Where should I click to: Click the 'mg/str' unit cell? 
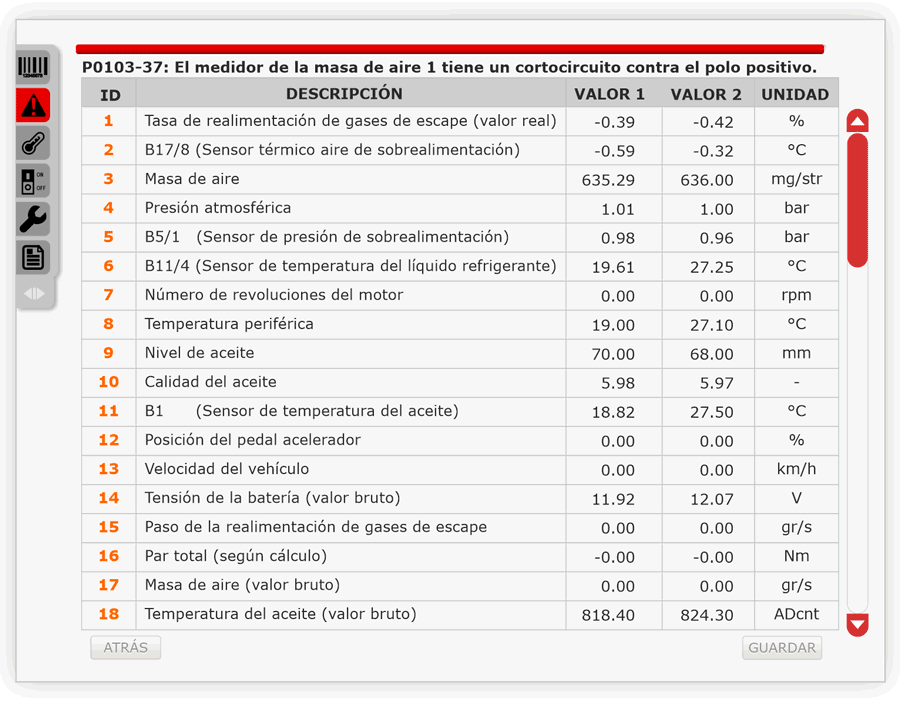[796, 180]
